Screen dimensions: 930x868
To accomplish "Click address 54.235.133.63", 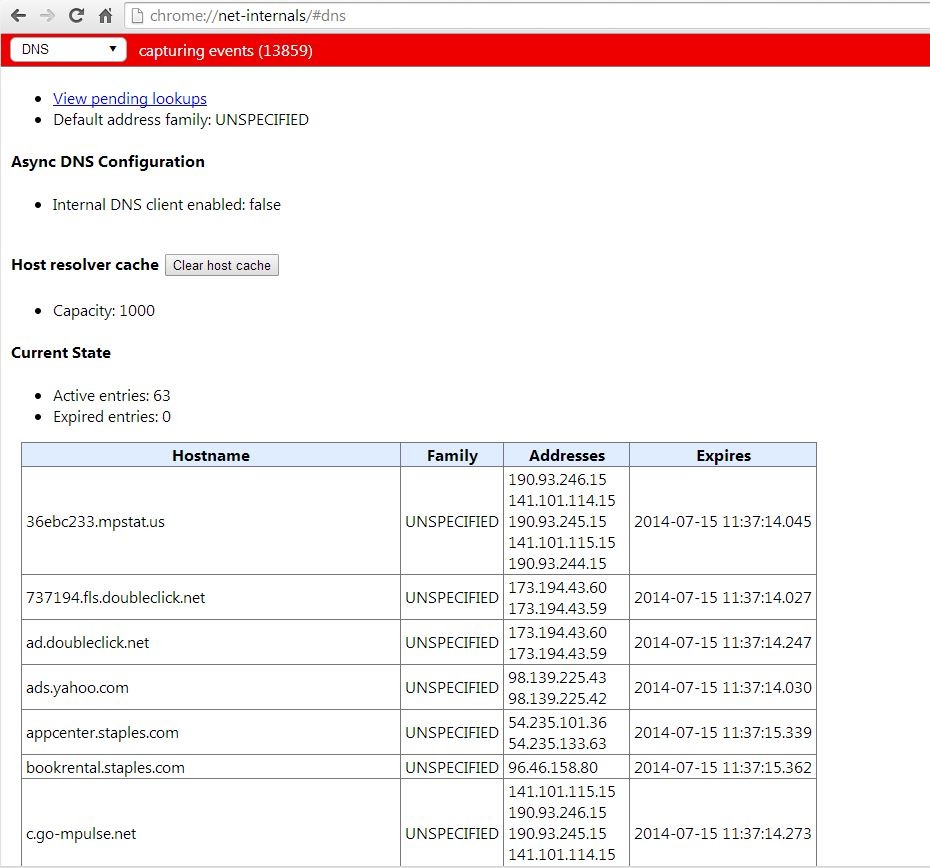I will tap(557, 743).
